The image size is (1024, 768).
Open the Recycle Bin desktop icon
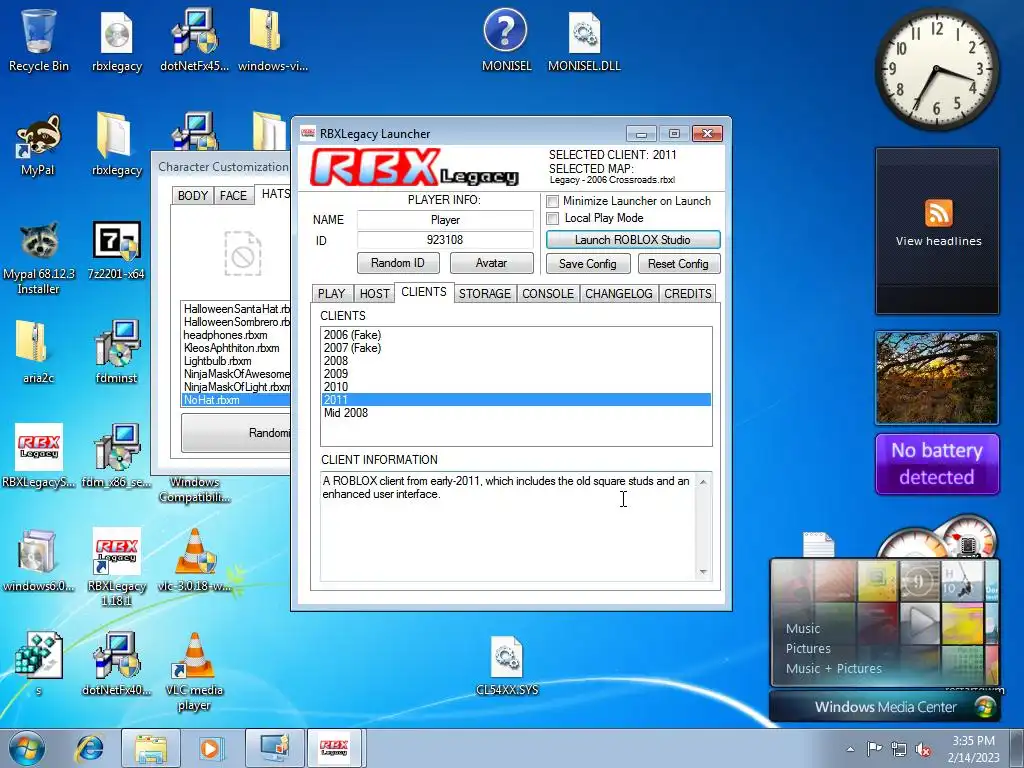click(39, 39)
